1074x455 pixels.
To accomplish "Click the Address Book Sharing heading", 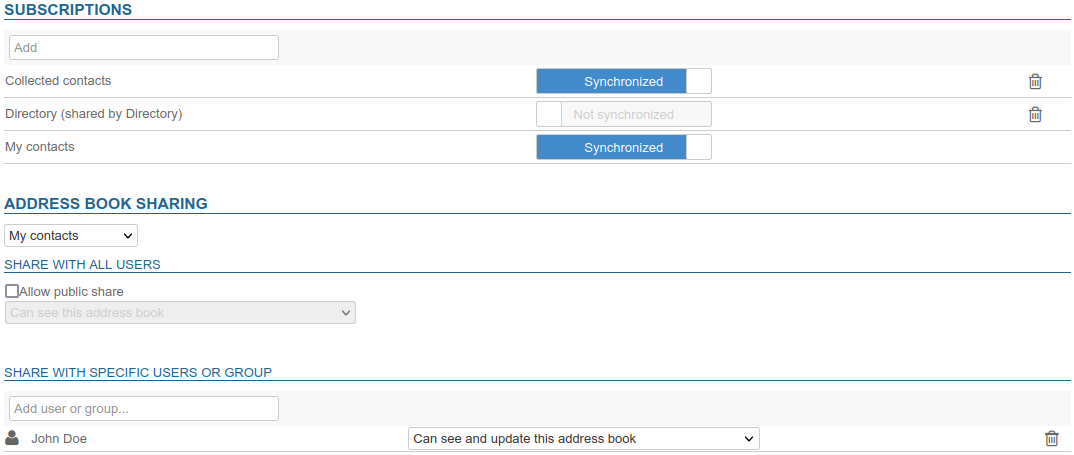I will [106, 204].
